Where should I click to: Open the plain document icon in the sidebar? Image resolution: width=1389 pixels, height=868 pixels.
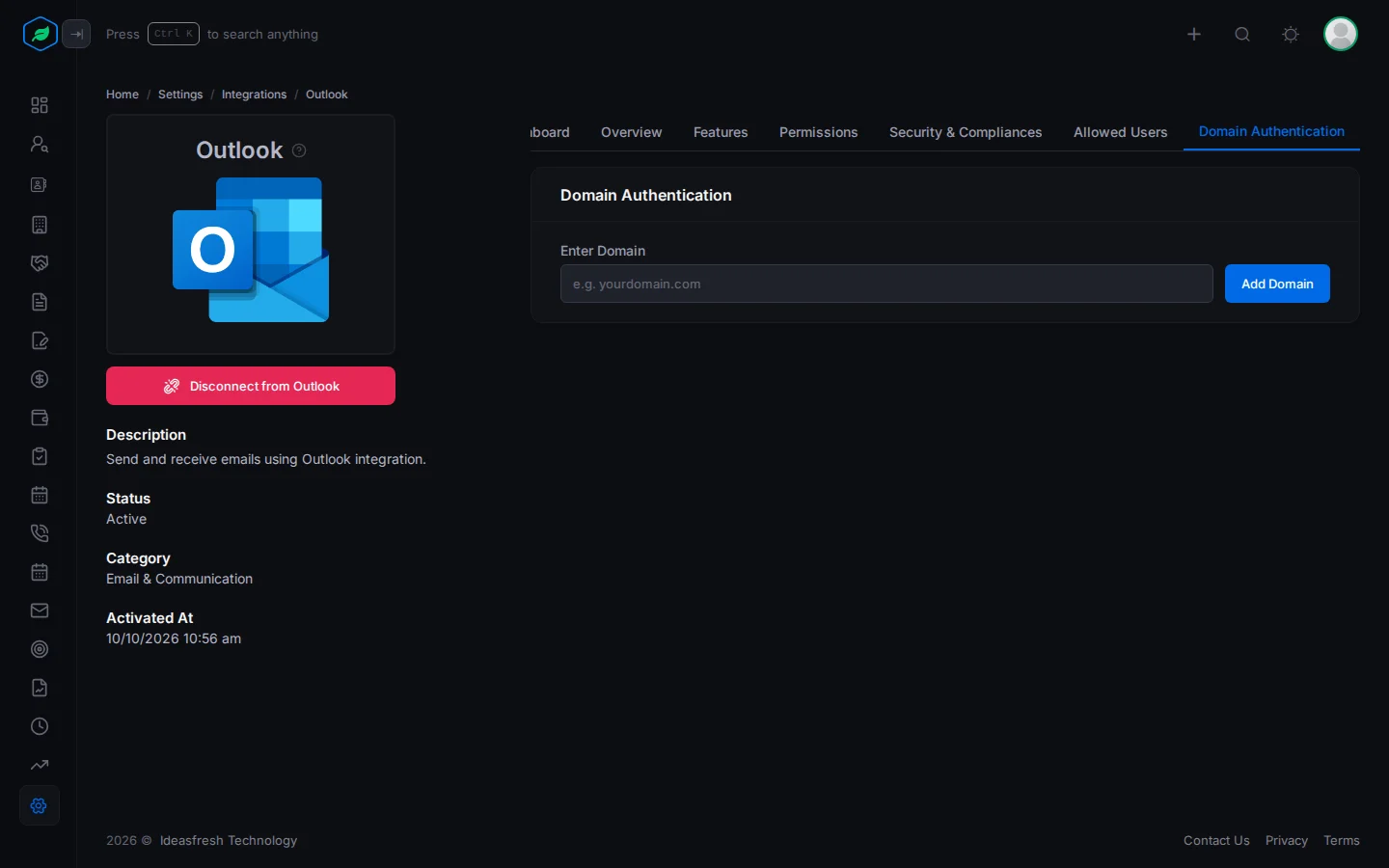point(40,302)
